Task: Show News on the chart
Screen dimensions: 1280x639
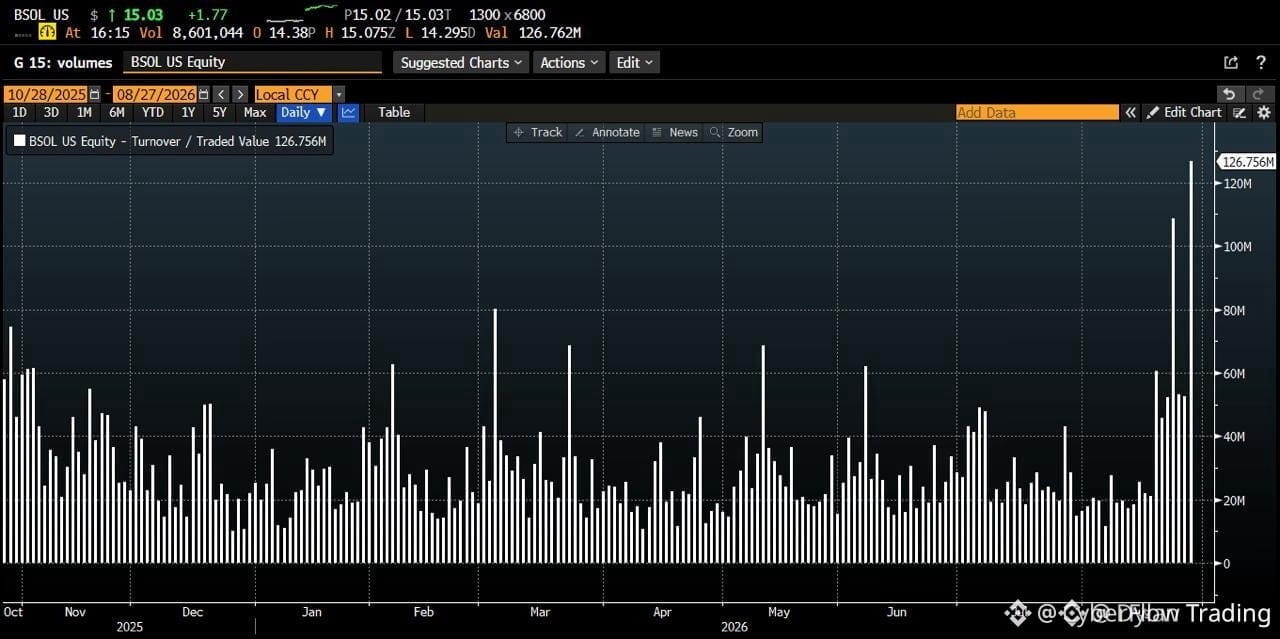Action: (675, 132)
